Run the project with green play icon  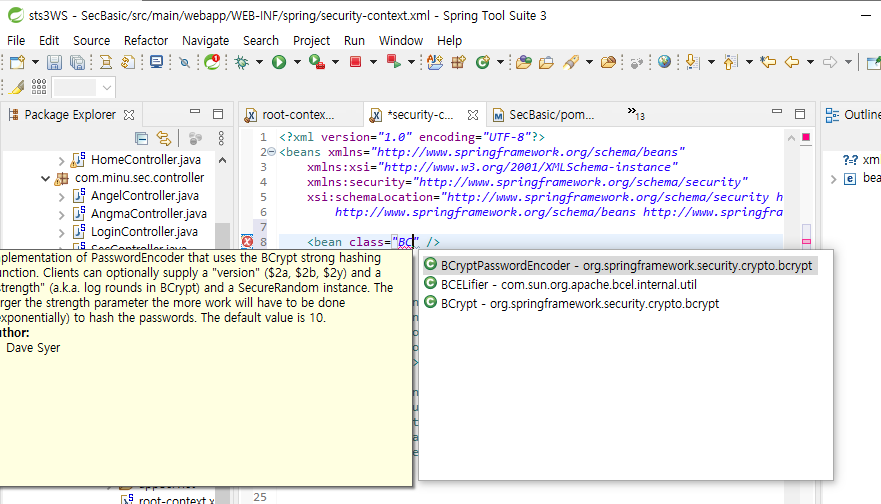tap(279, 62)
